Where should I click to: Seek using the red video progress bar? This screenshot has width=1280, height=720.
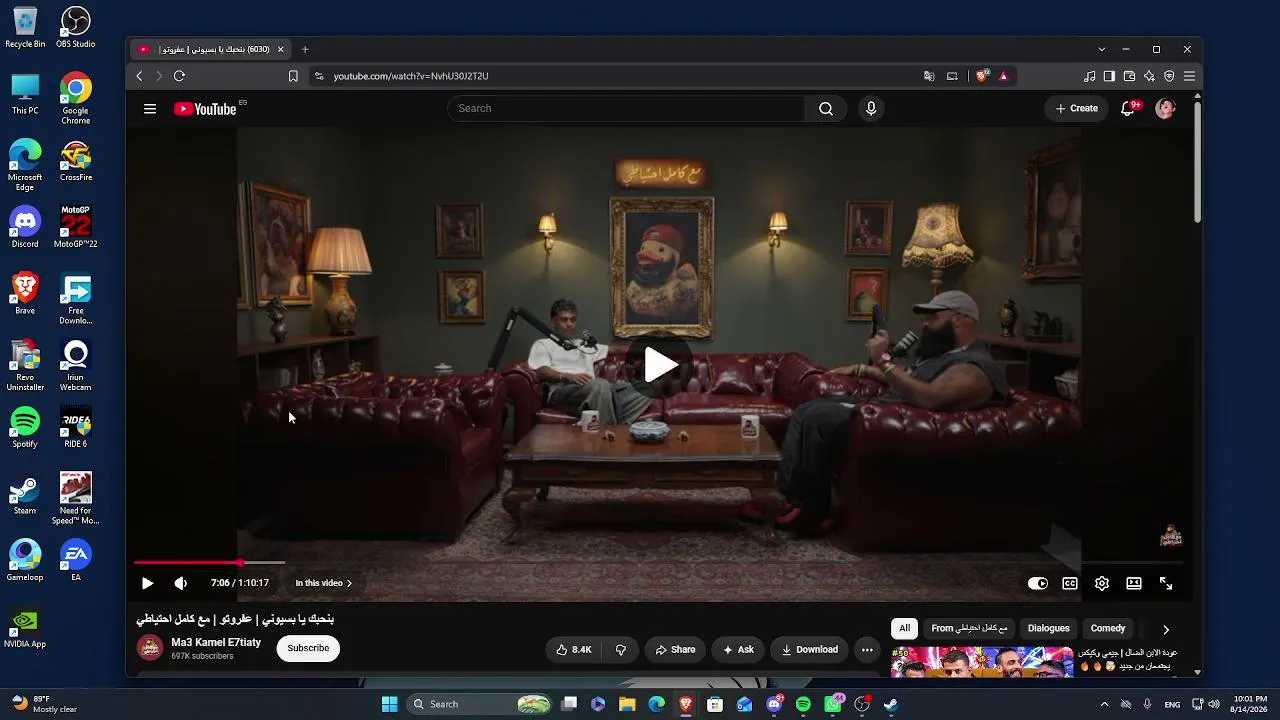(x=660, y=563)
